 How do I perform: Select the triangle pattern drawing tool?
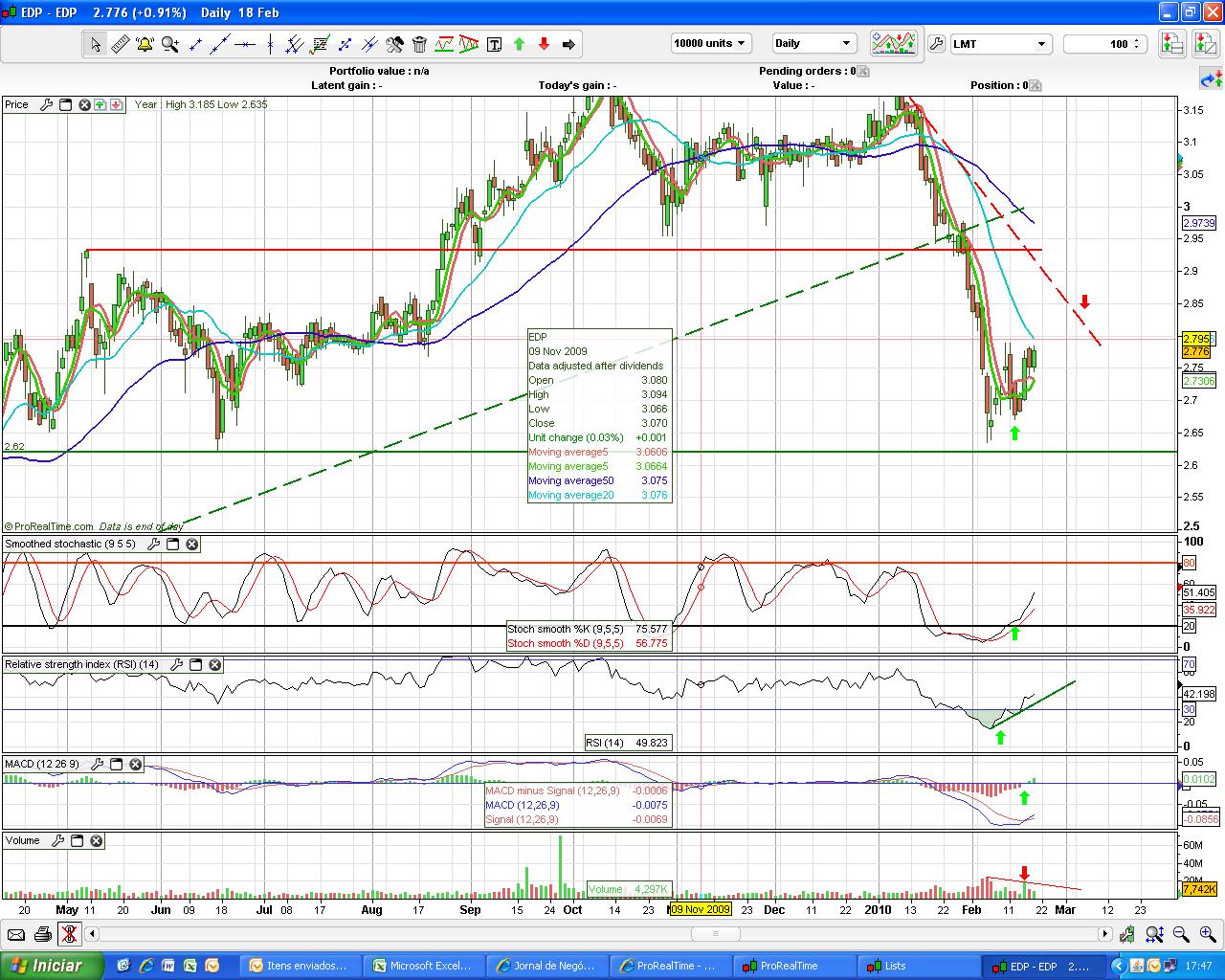469,44
